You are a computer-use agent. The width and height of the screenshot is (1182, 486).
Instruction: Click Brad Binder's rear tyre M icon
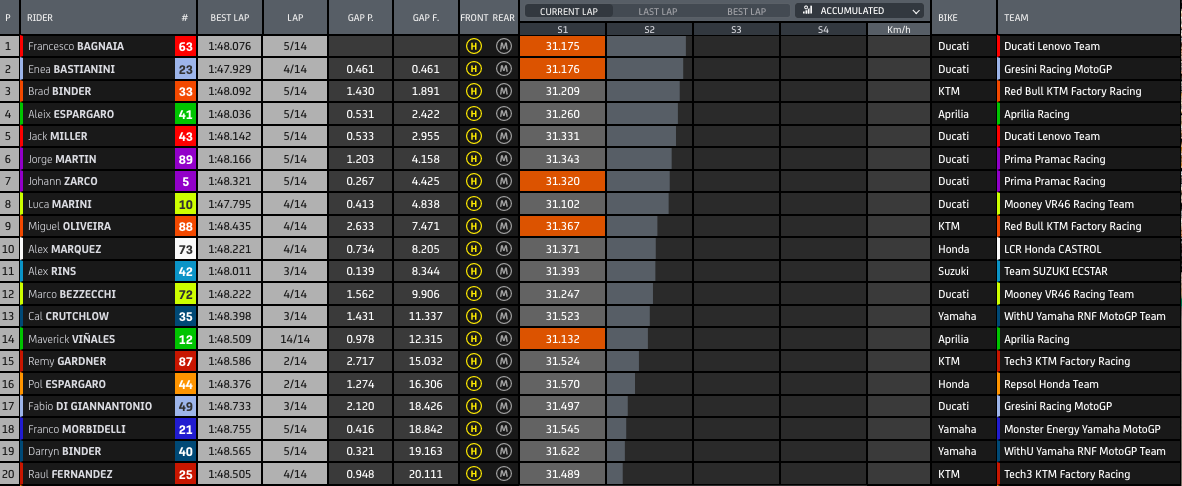point(504,91)
